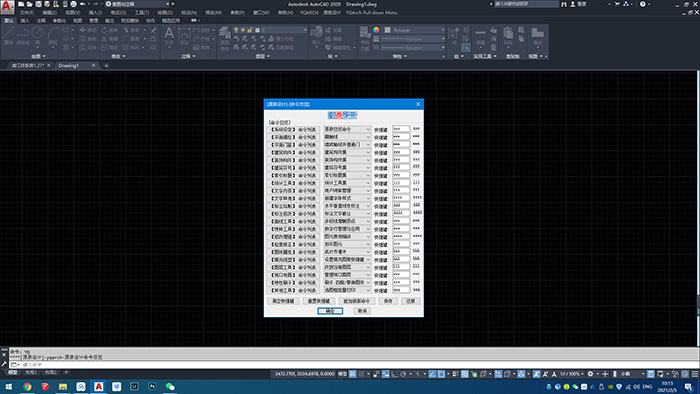Click the layer color swatch in layer dropdown
The image size is (700, 394).
[x=258, y=30]
